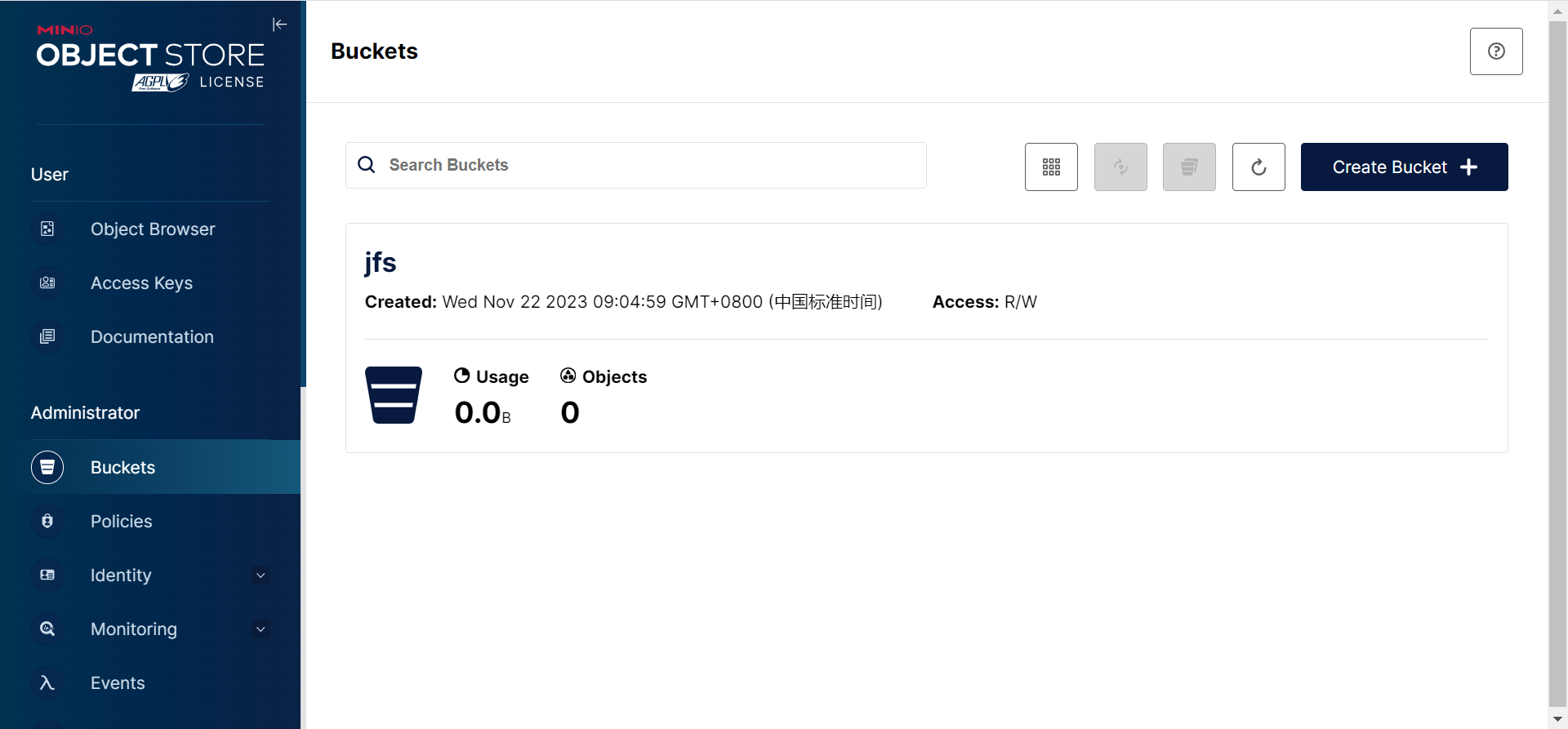Click the set replication icon button

[x=1120, y=167]
